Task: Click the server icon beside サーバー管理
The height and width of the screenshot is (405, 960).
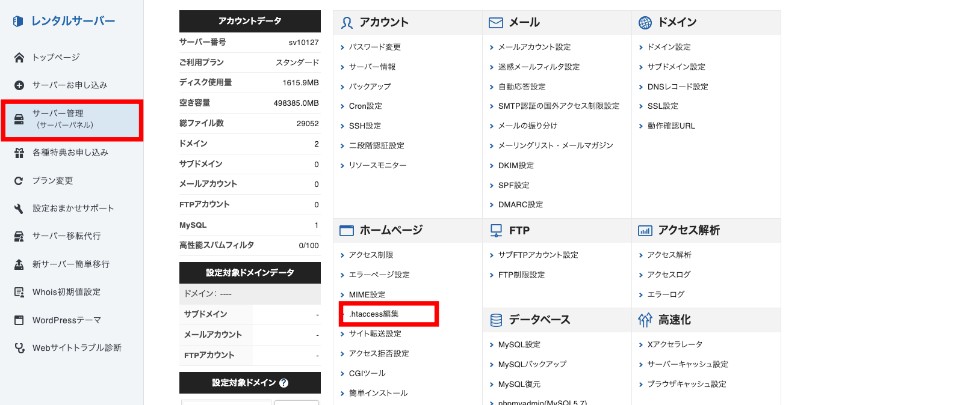Action: click(x=19, y=119)
